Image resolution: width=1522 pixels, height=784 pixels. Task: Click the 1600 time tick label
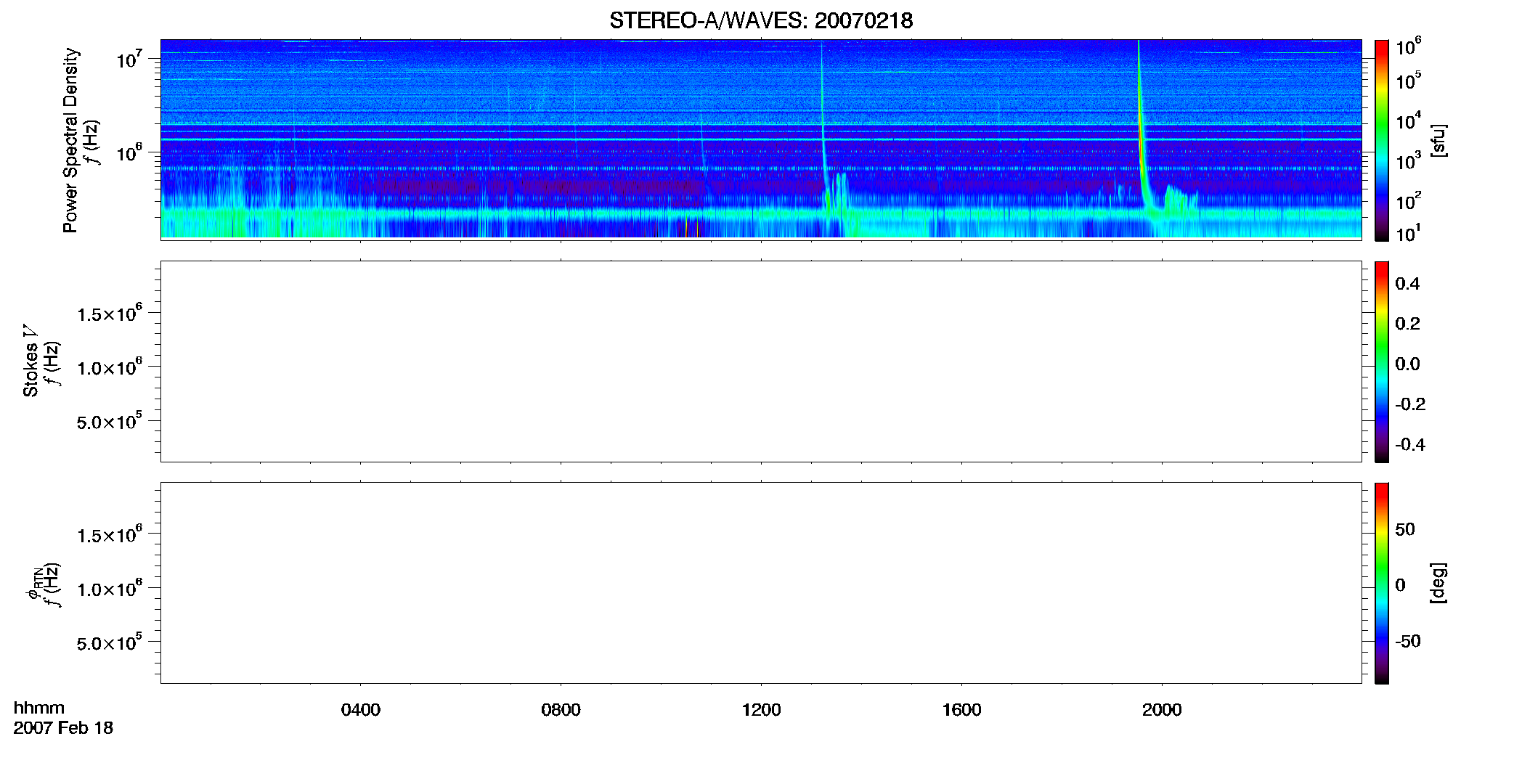[961, 710]
